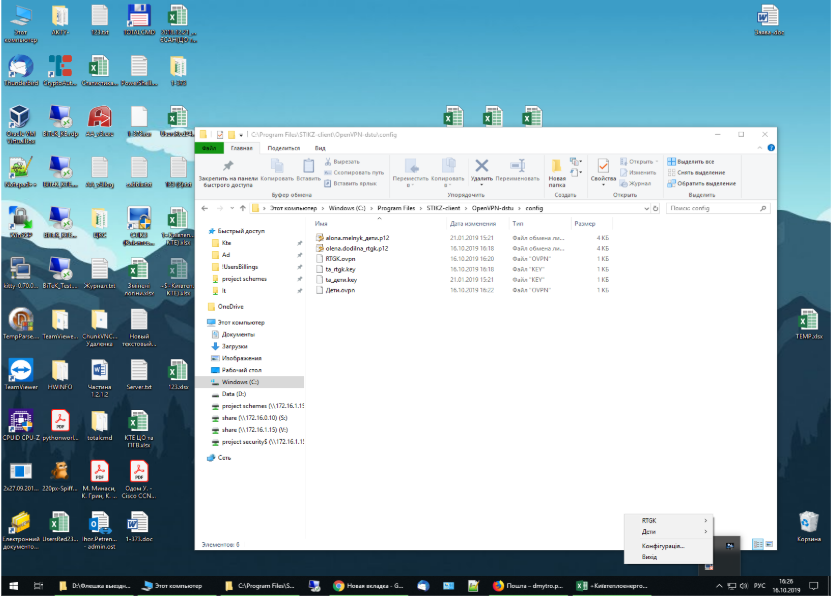Viewport: 831px width, 597px height.
Task: Pin to Quick access ribbon icon
Action: 228,167
